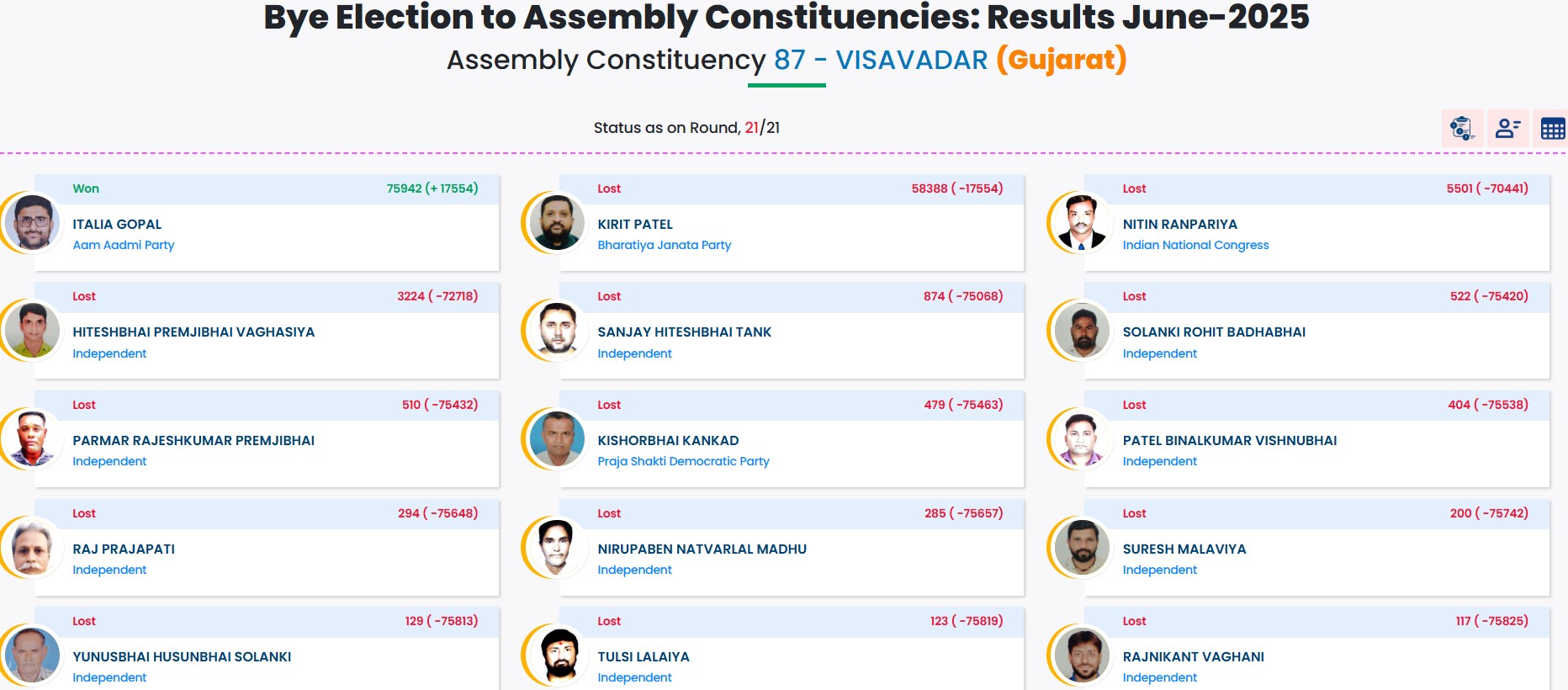
Task: Select the candidate-wise view icon
Action: (1507, 129)
